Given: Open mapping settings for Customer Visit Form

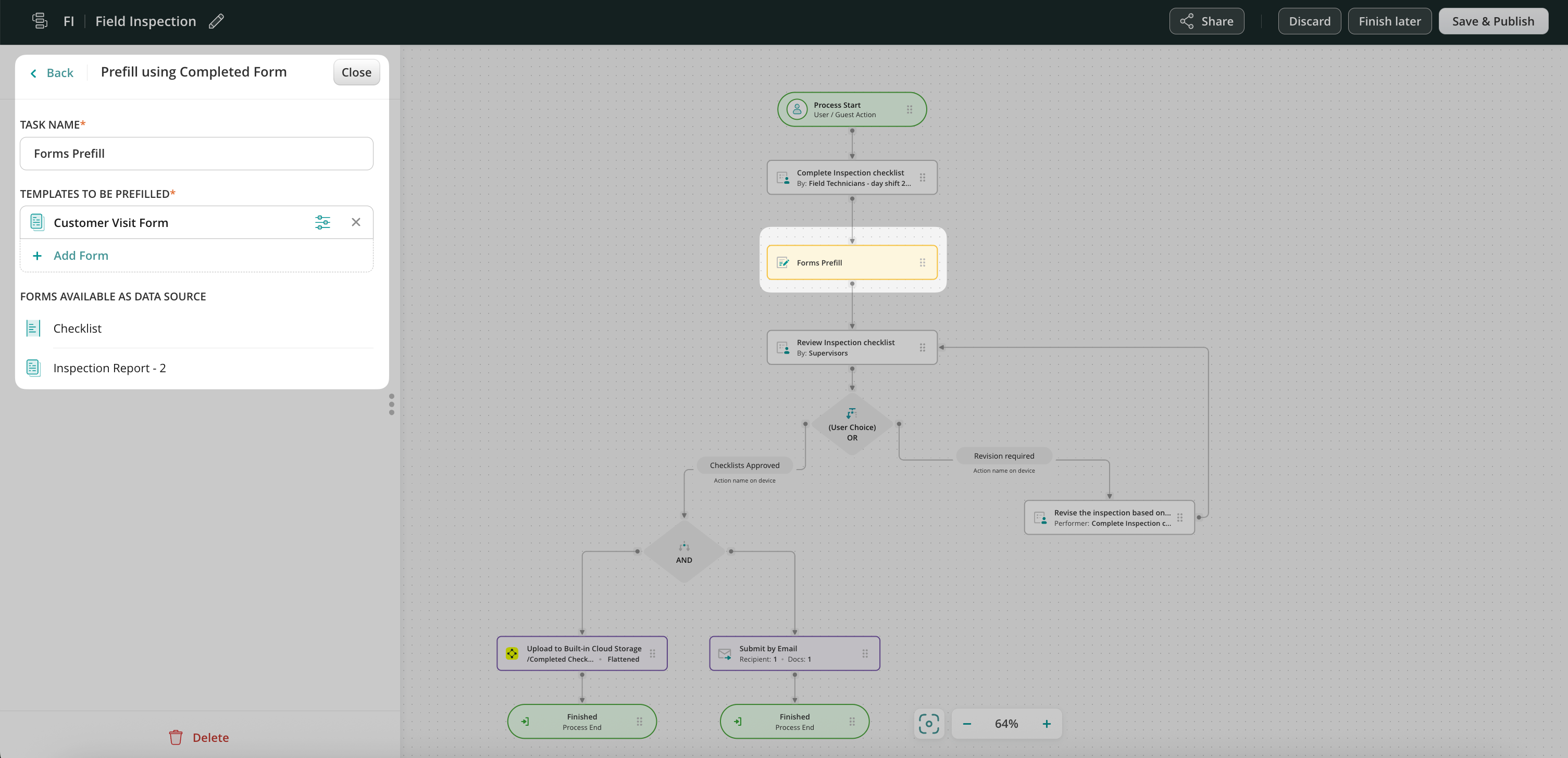Looking at the screenshot, I should point(322,222).
